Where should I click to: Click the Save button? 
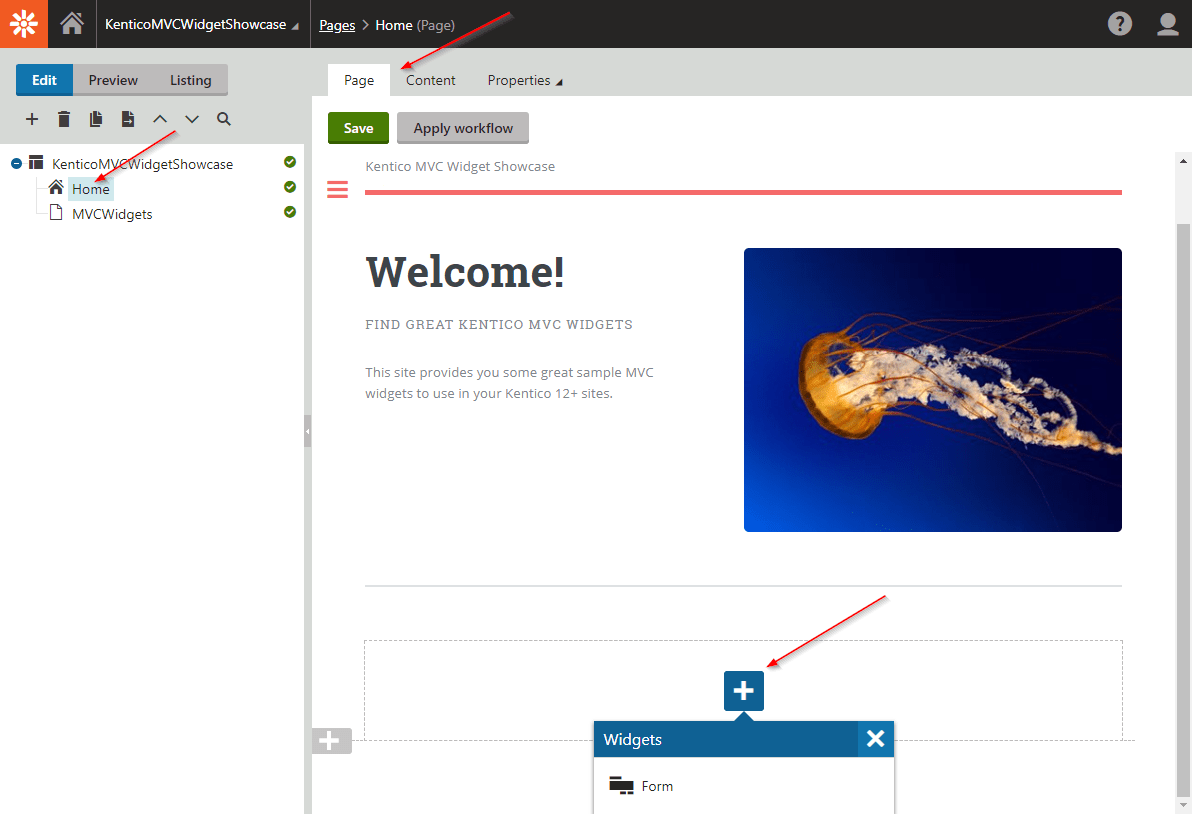pyautogui.click(x=358, y=128)
